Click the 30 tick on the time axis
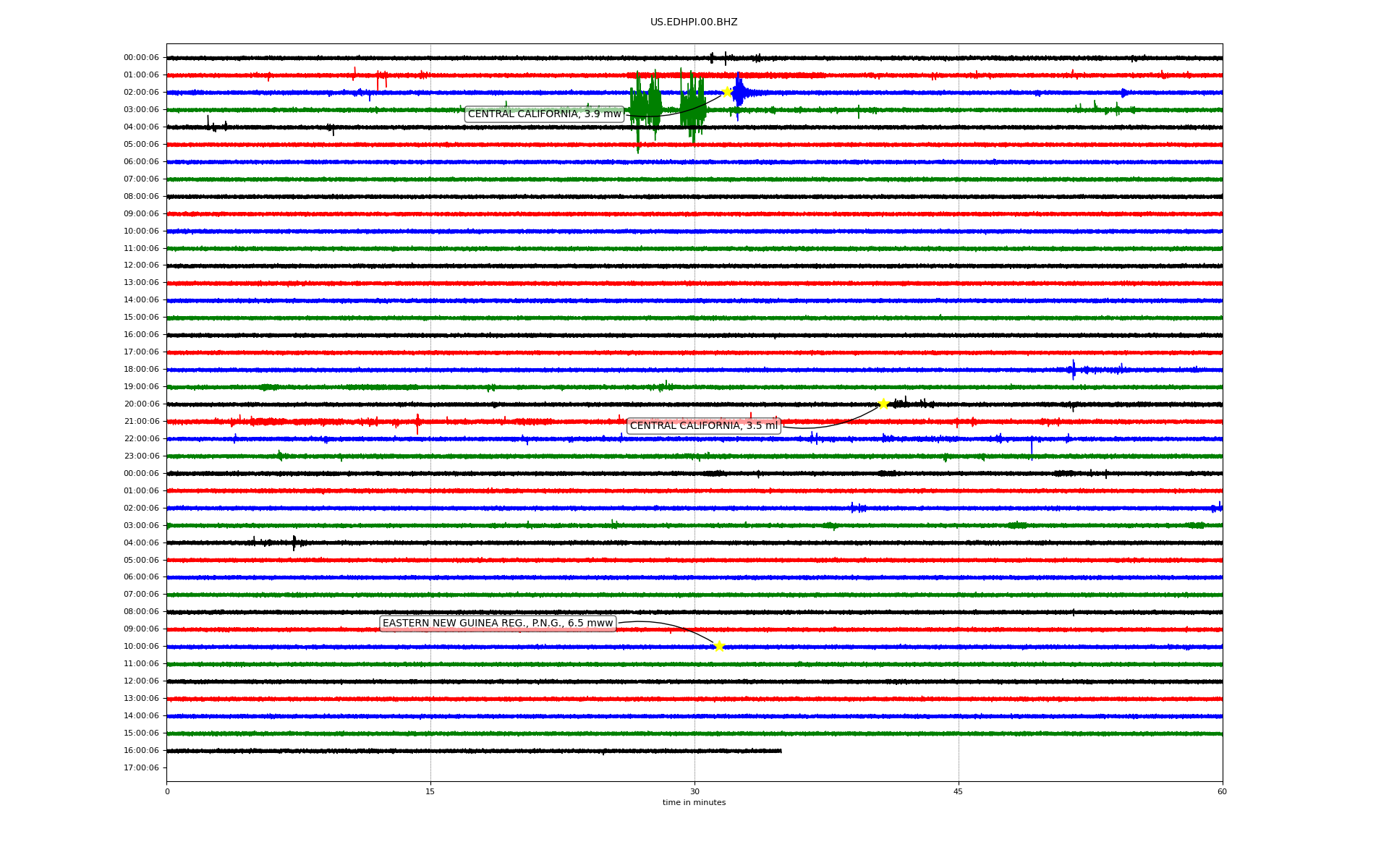This screenshot has width=1389, height=868. (694, 791)
